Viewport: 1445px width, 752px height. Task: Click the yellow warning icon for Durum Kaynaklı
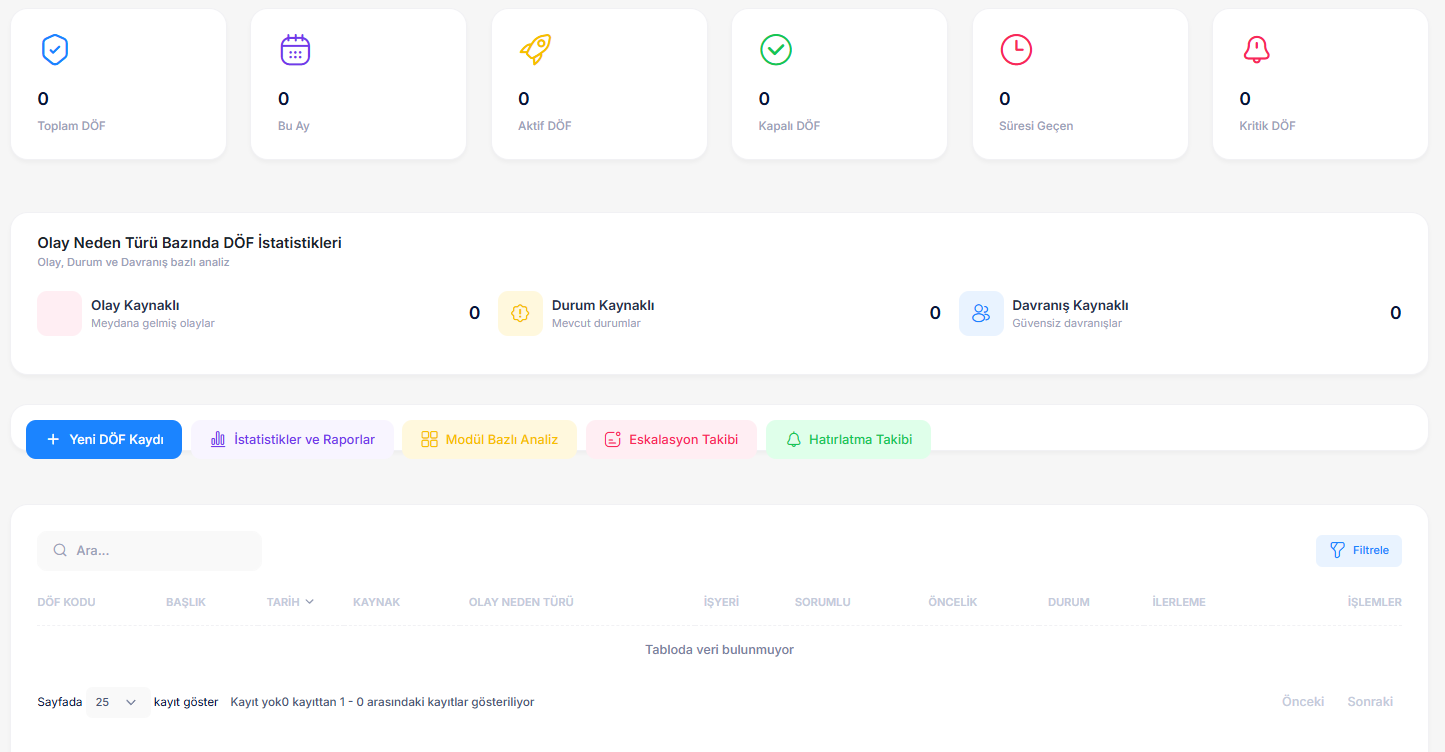pyautogui.click(x=520, y=313)
